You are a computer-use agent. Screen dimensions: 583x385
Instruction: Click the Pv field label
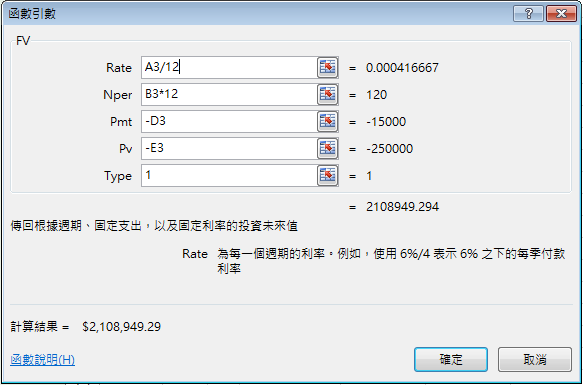[126, 149]
